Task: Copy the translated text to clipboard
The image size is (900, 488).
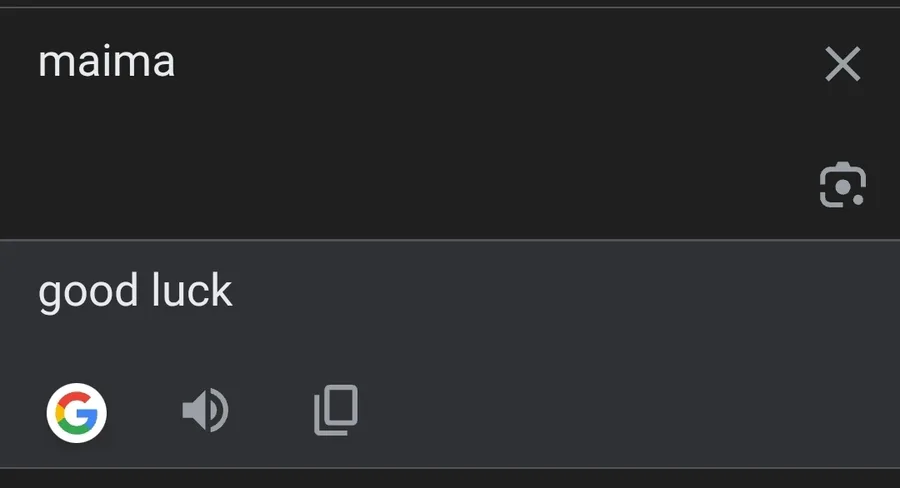Action: (336, 410)
